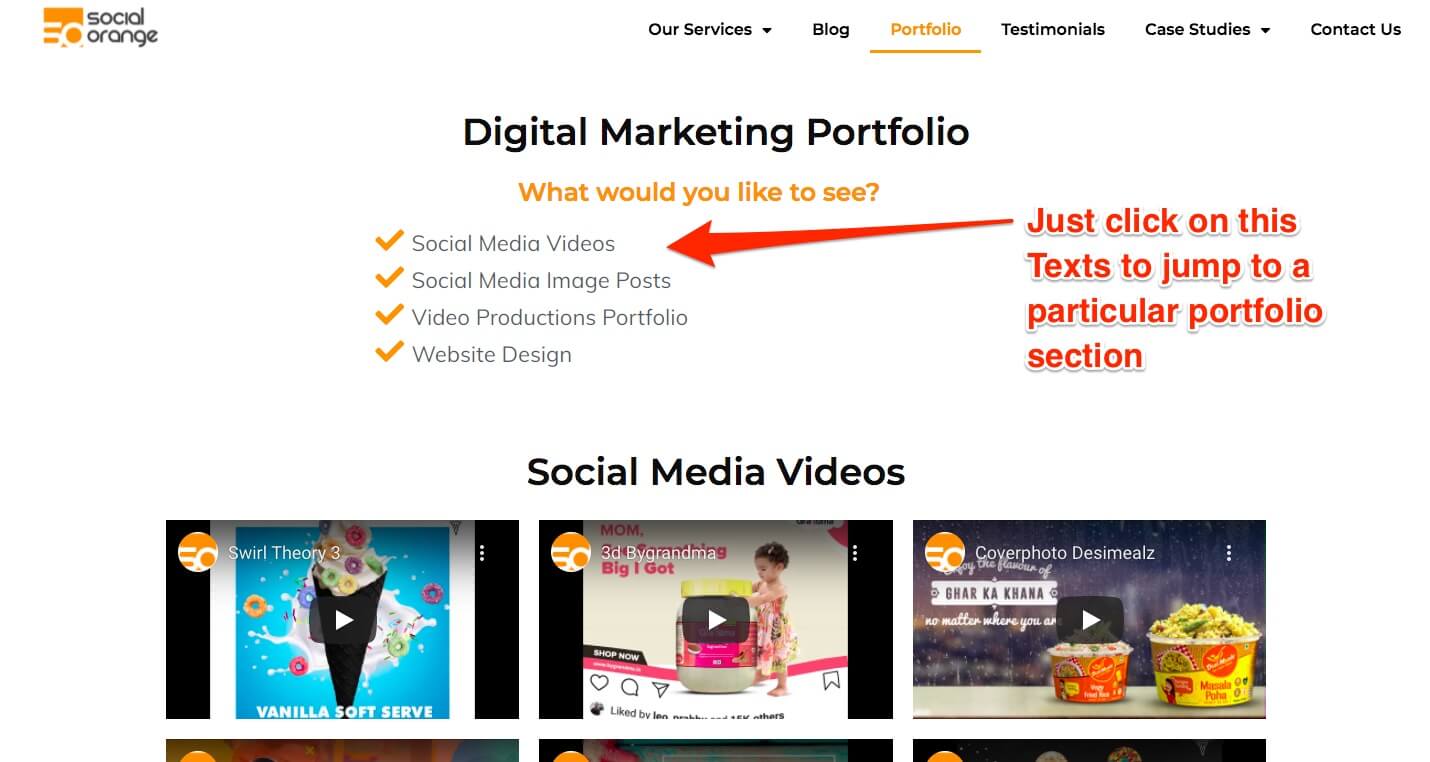Open more options on 3d Bygrandma video
Screen dimensions: 1430x762
point(855,553)
